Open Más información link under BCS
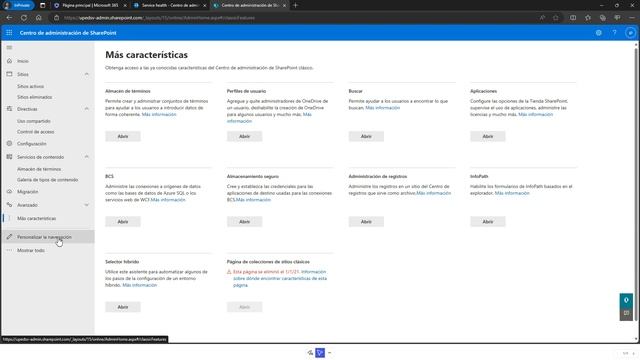 click(x=168, y=200)
